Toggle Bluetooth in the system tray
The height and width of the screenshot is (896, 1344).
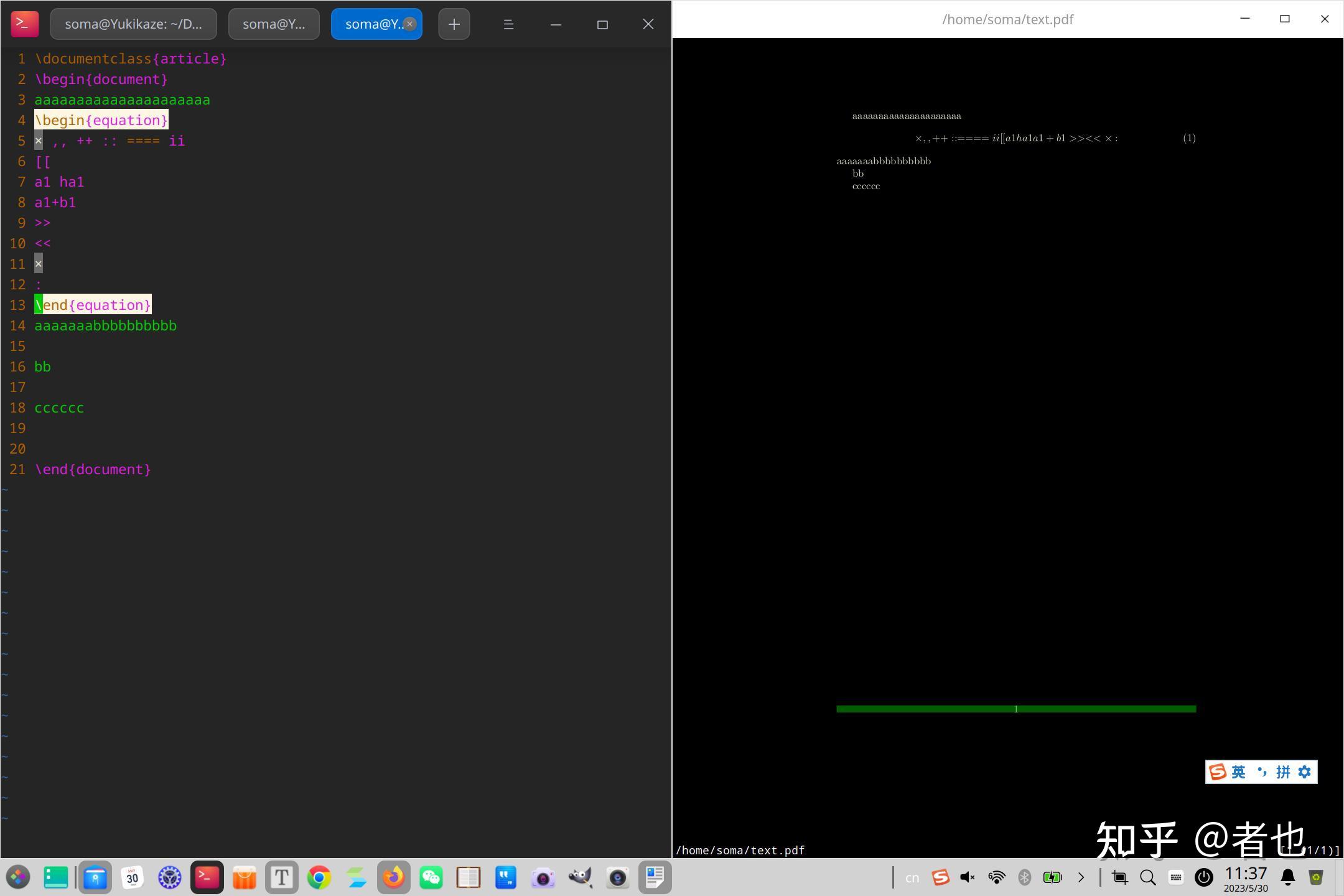(x=1024, y=877)
